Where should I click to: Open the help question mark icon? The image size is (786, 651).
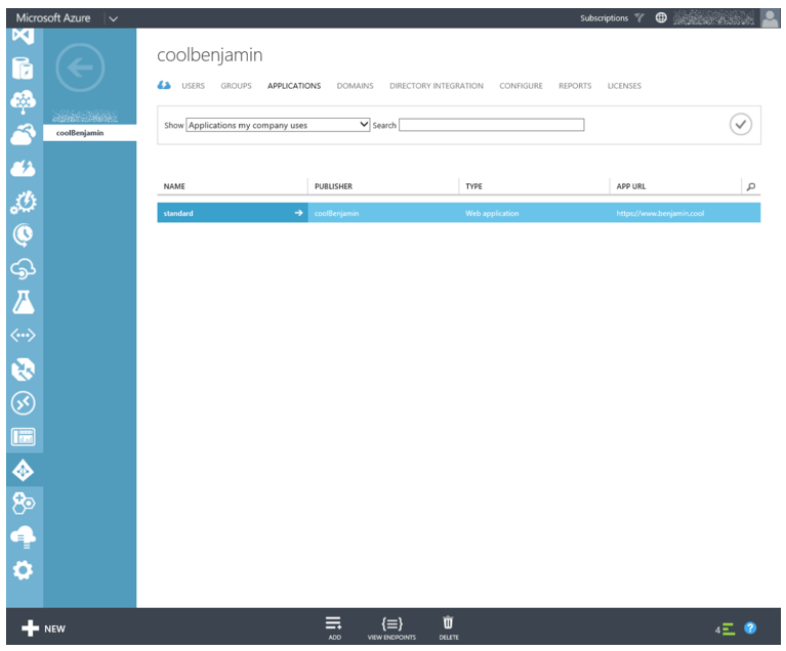750,628
